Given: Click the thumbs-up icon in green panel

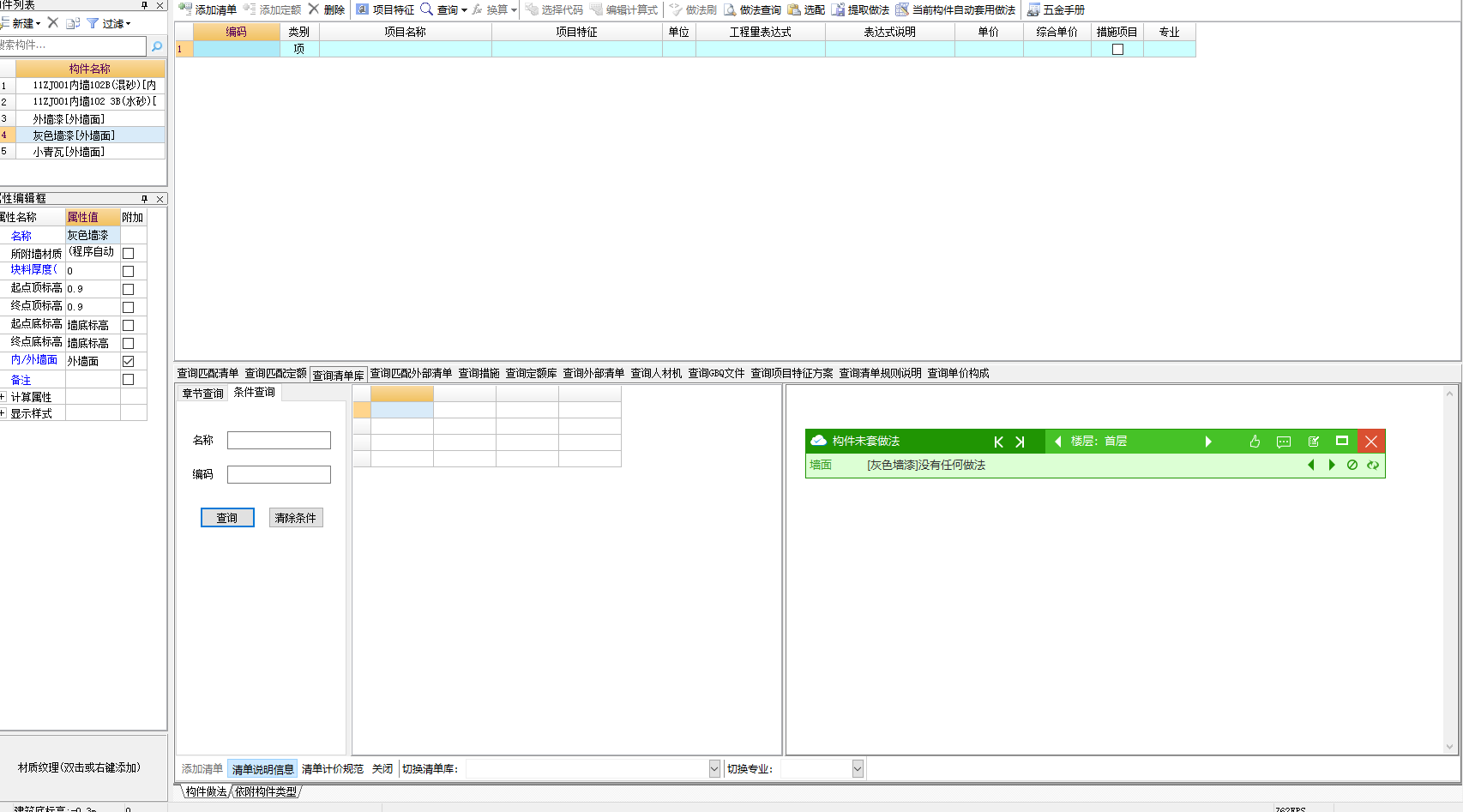Looking at the screenshot, I should 1255,442.
